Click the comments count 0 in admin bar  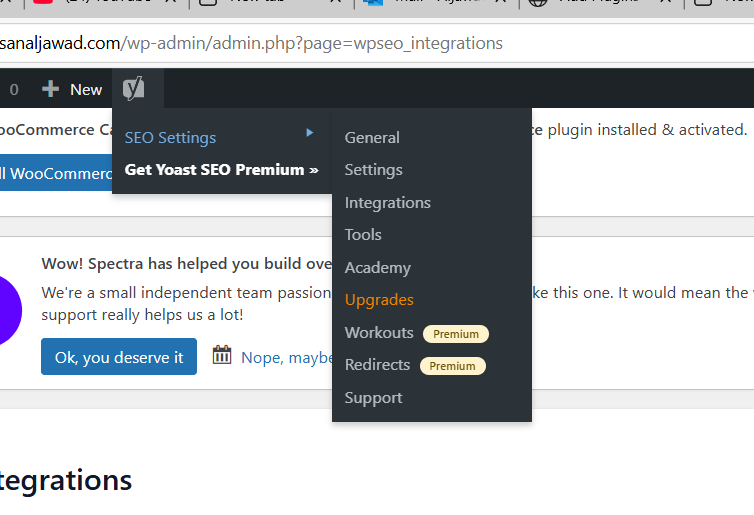coord(14,89)
